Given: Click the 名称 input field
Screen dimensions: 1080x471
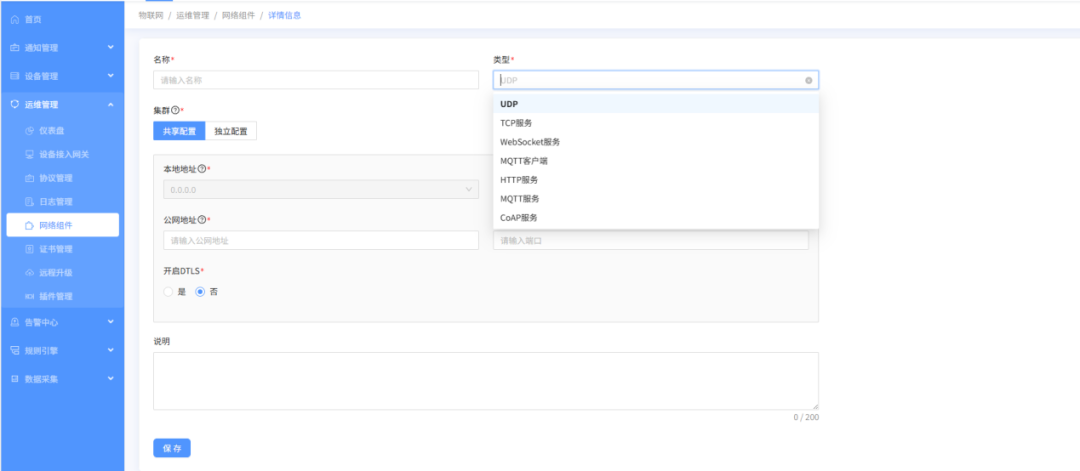Looking at the screenshot, I should (316, 81).
